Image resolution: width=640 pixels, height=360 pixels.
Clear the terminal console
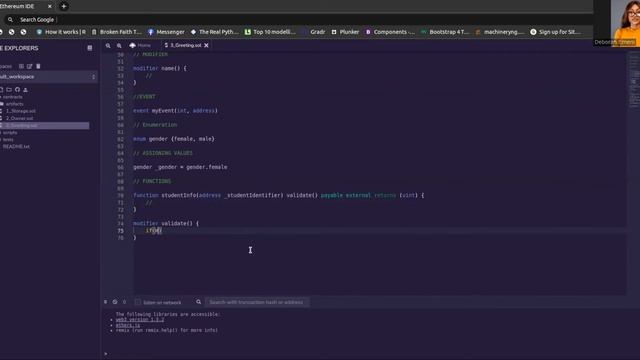(115, 302)
